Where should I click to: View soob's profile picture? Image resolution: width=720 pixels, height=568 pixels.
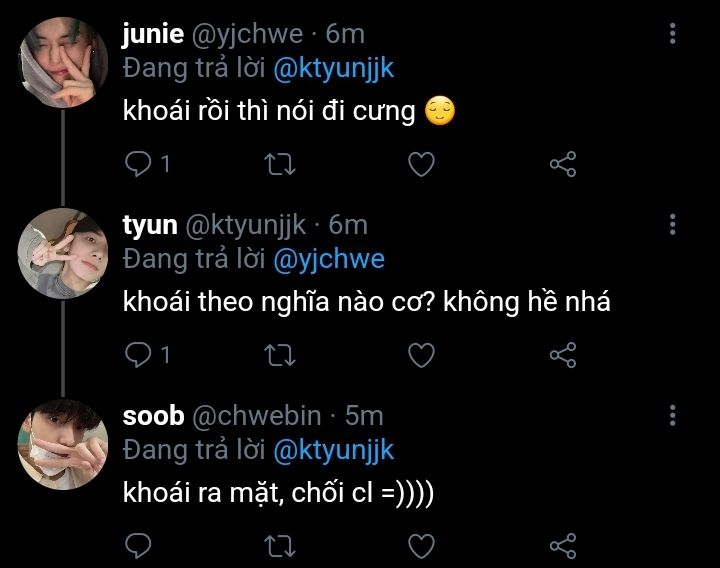(63, 443)
